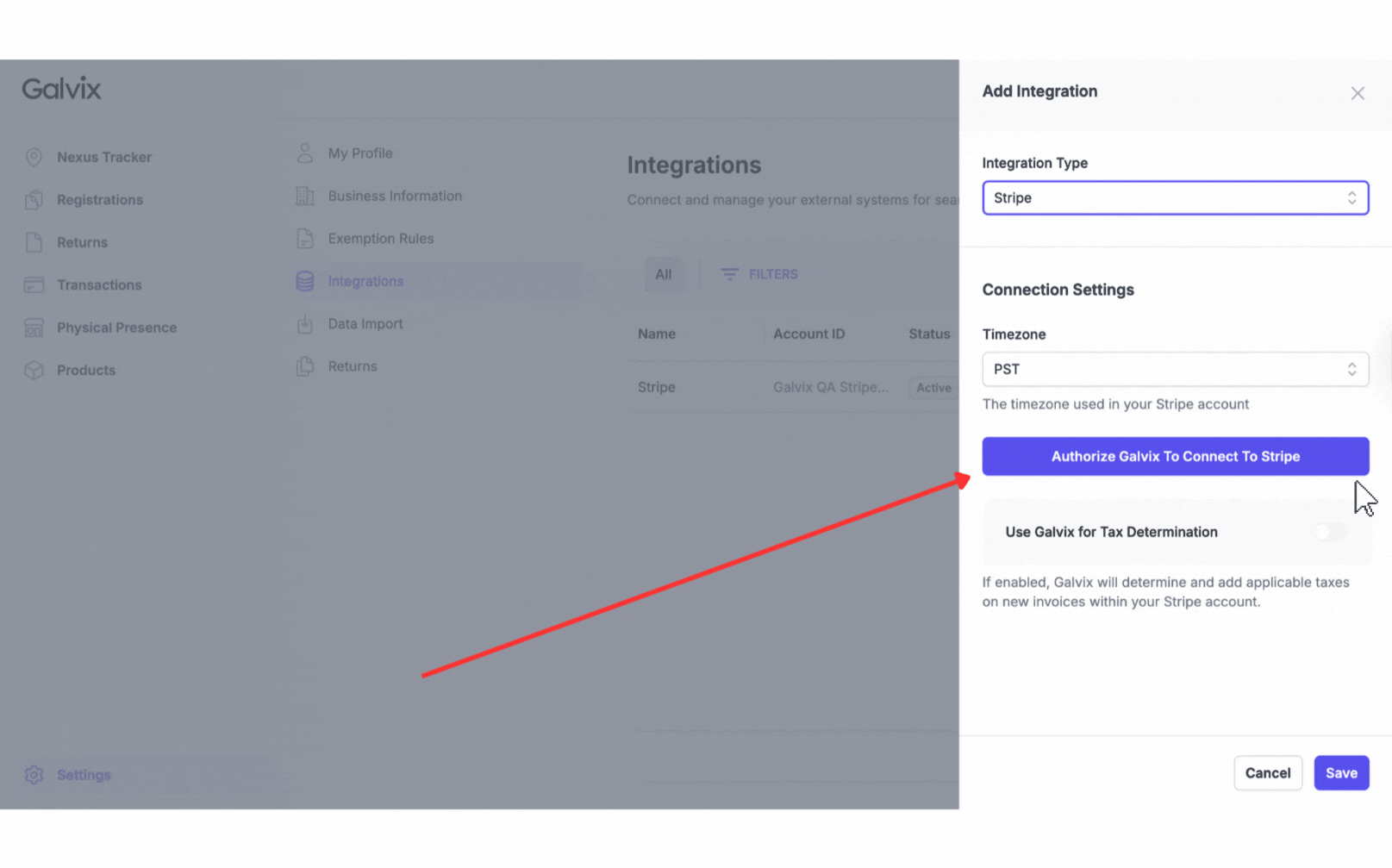This screenshot has width=1392, height=868.
Task: Click the Data Import download icon
Action: coord(305,324)
